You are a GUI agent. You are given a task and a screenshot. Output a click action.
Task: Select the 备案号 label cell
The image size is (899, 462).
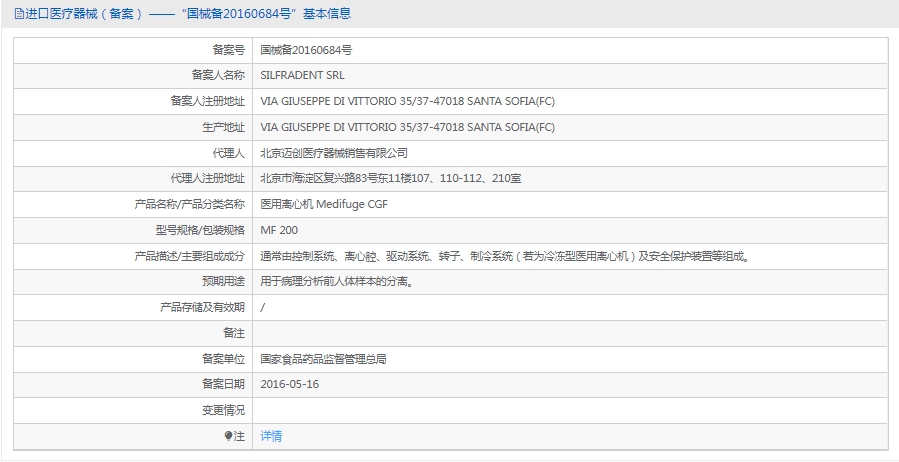(x=133, y=50)
